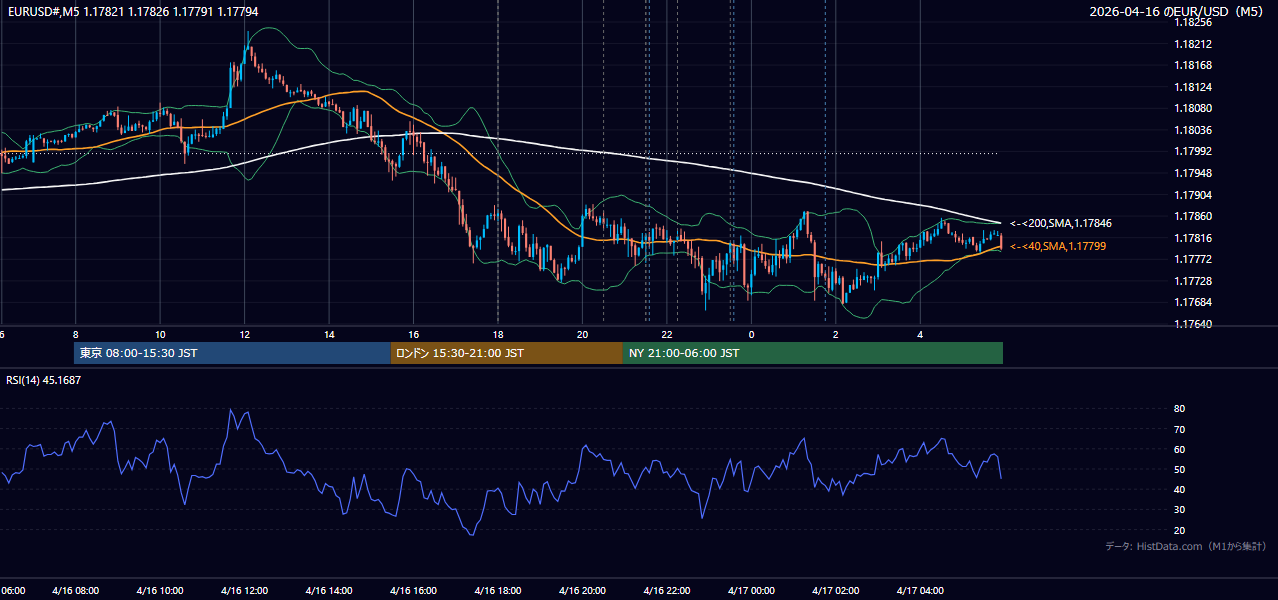Click price axis value 1.17948

pos(1193,173)
